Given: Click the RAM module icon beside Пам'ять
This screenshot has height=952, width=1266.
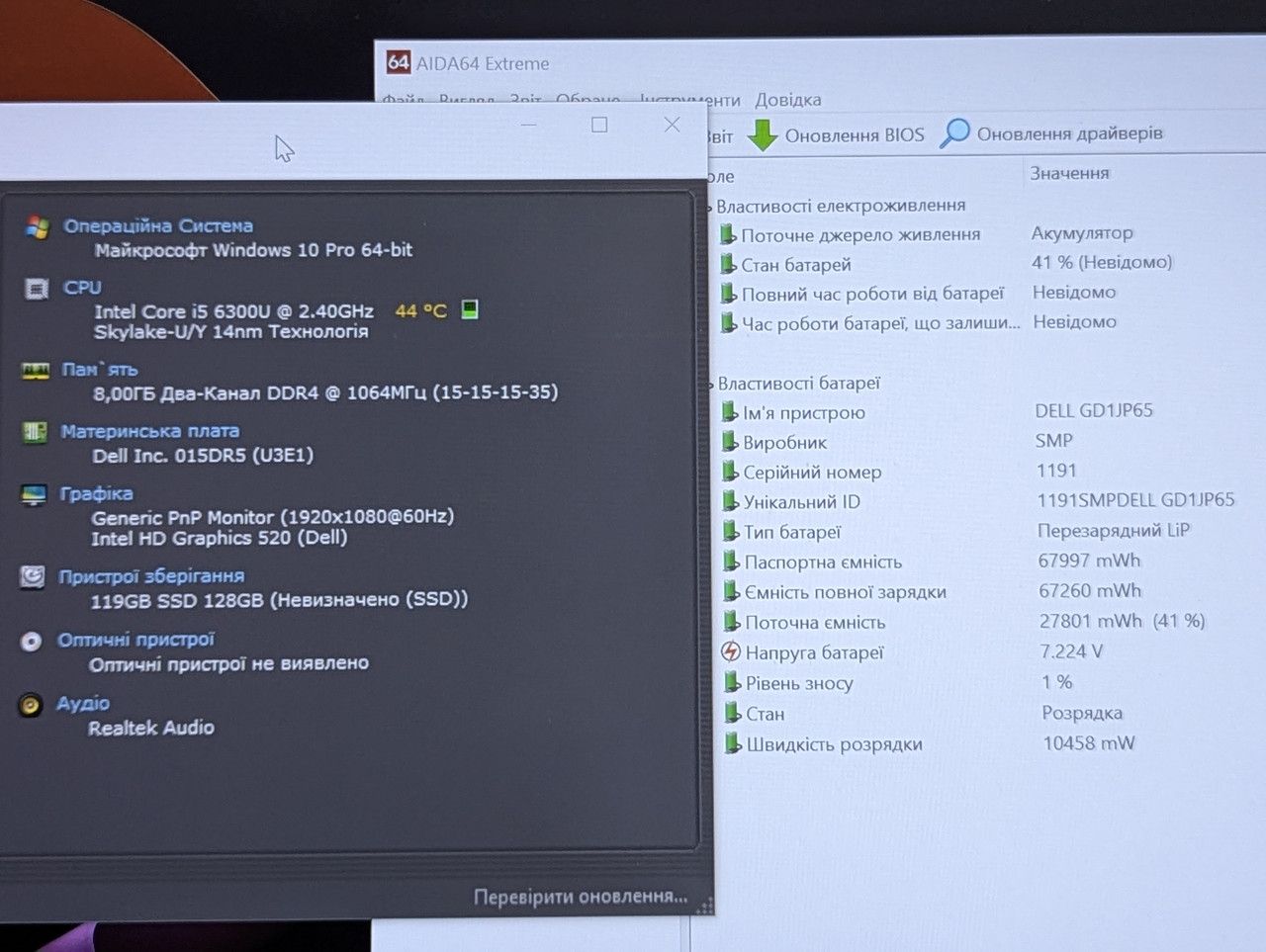Looking at the screenshot, I should pyautogui.click(x=36, y=371).
